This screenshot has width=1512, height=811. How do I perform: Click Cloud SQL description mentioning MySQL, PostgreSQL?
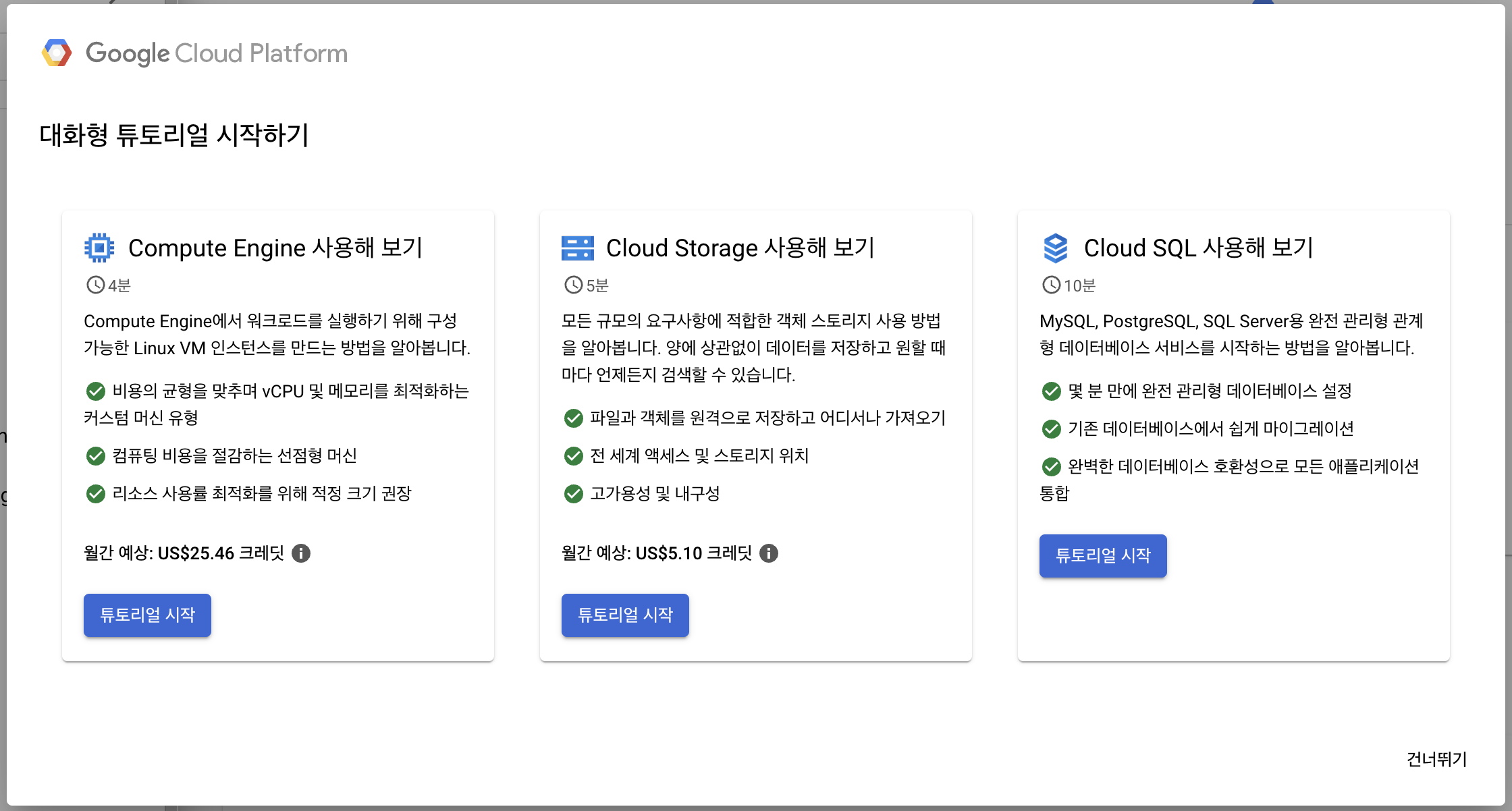(1231, 334)
